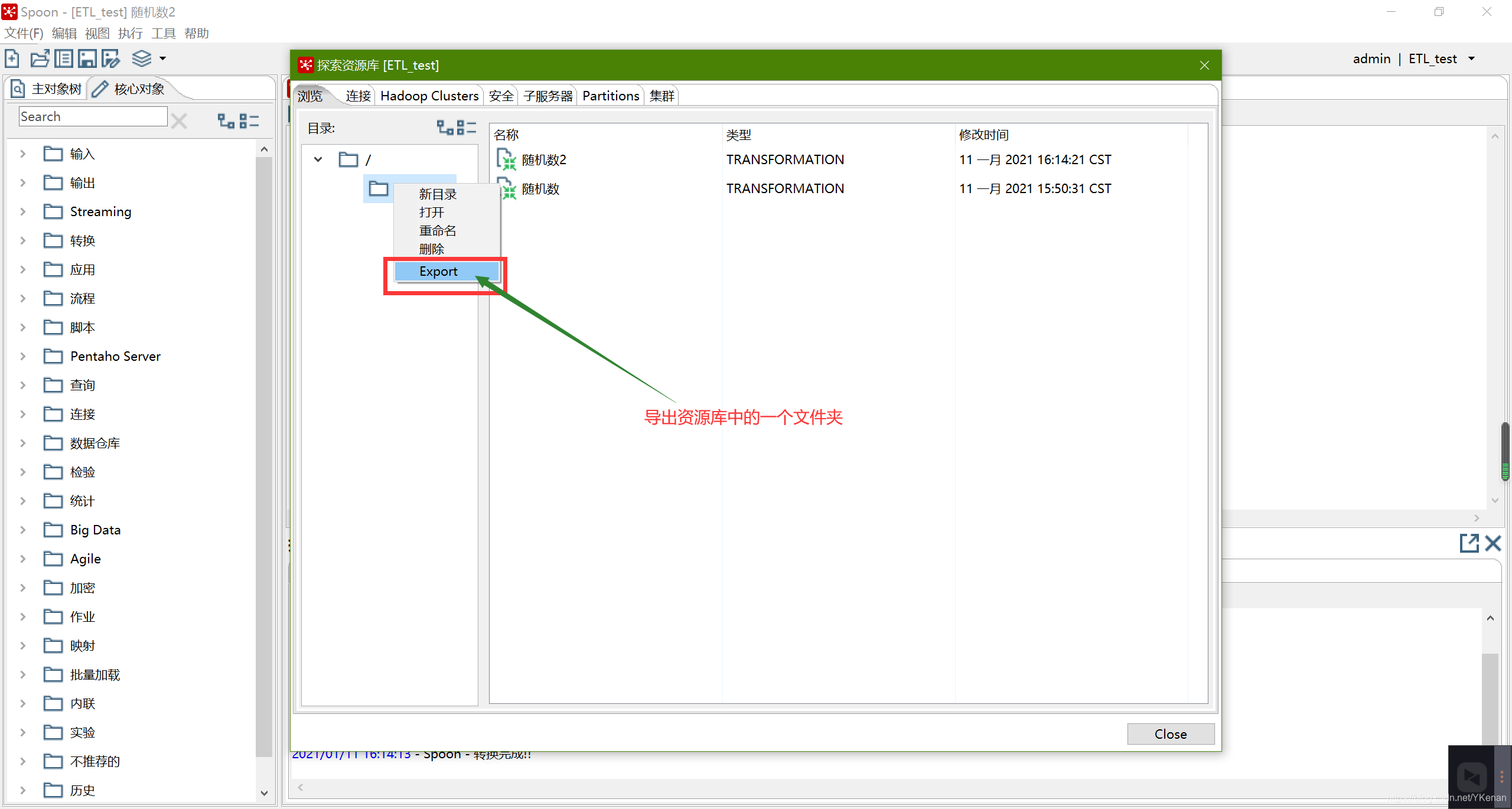Open the Hadoop Clusters tab
Image resolution: width=1512 pixels, height=809 pixels.
(429, 96)
